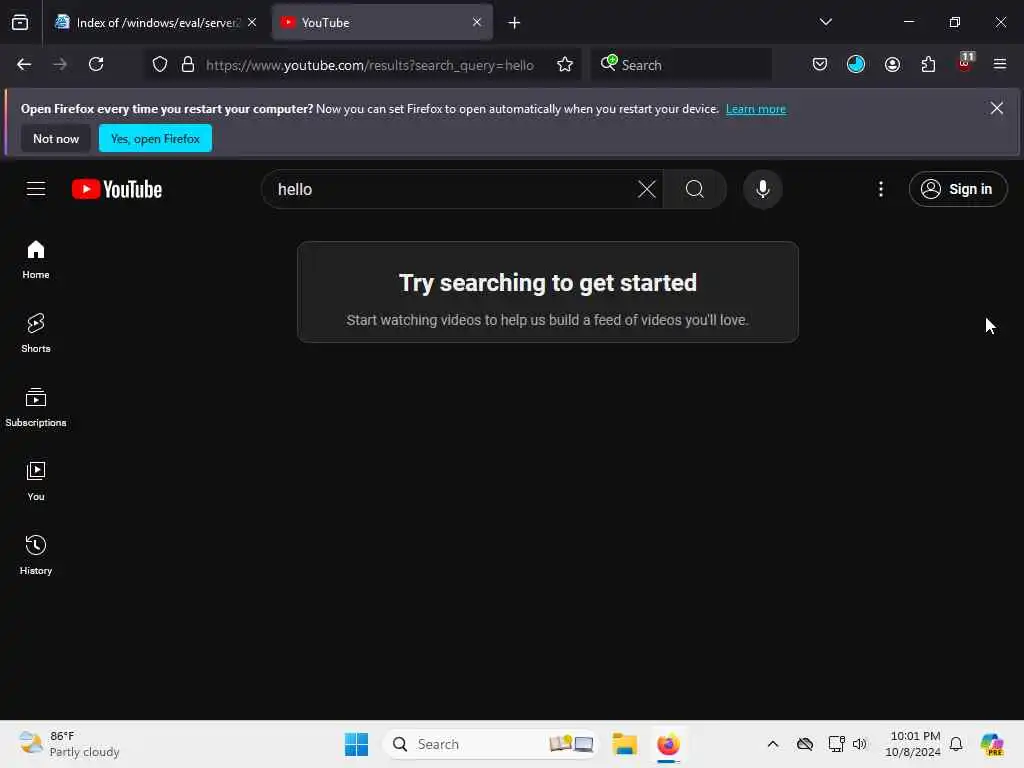Screen dimensions: 1024x768
Task: Click the extension icon with 11 badge
Action: [x=965, y=63]
